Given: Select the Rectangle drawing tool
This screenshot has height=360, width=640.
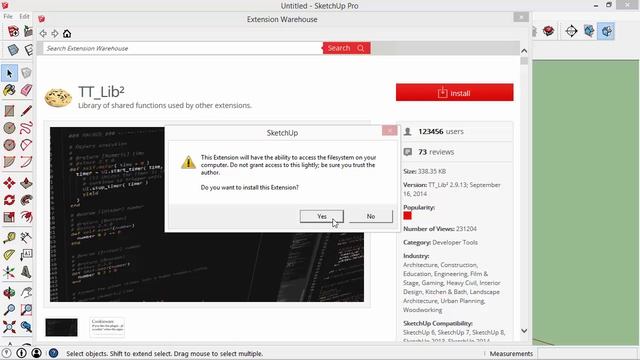Looking at the screenshot, I should pyautogui.click(x=9, y=111).
